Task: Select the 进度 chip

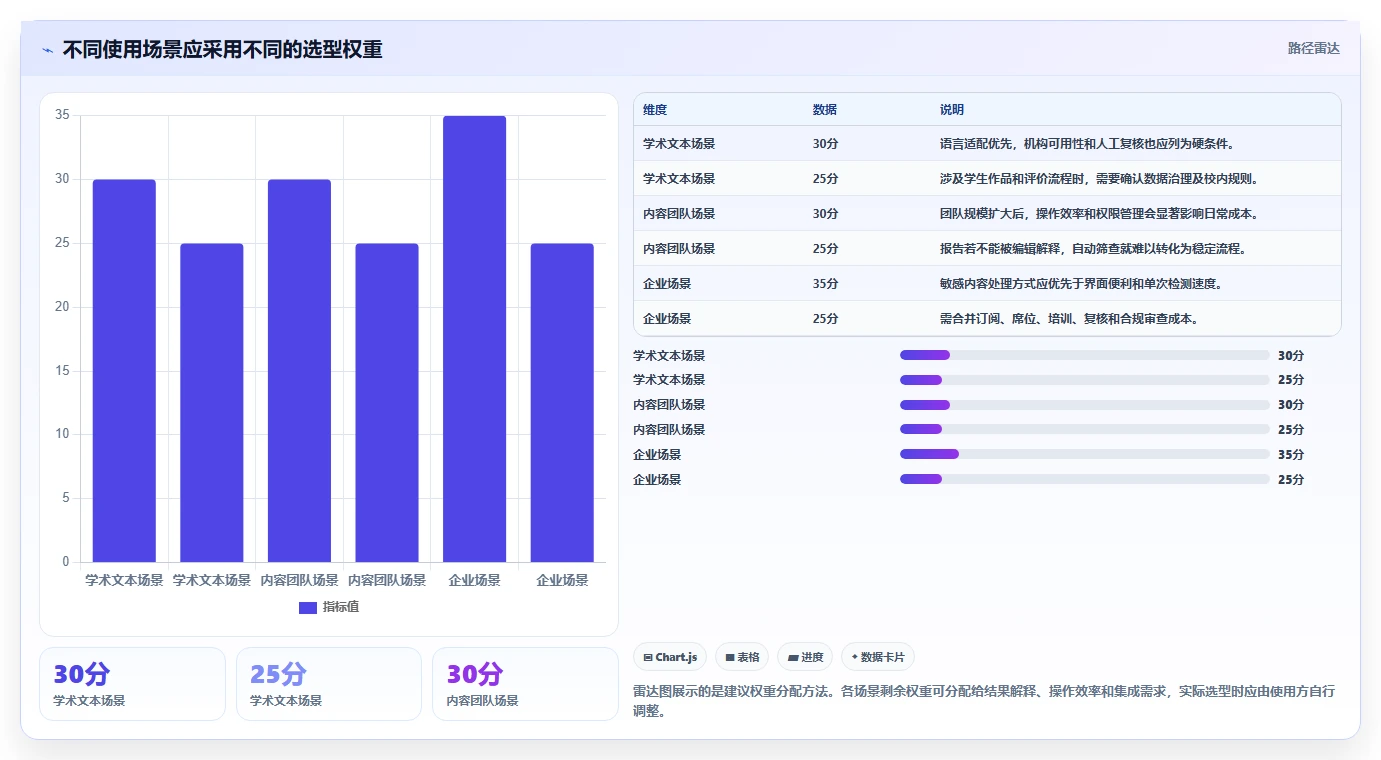Action: pyautogui.click(x=805, y=657)
